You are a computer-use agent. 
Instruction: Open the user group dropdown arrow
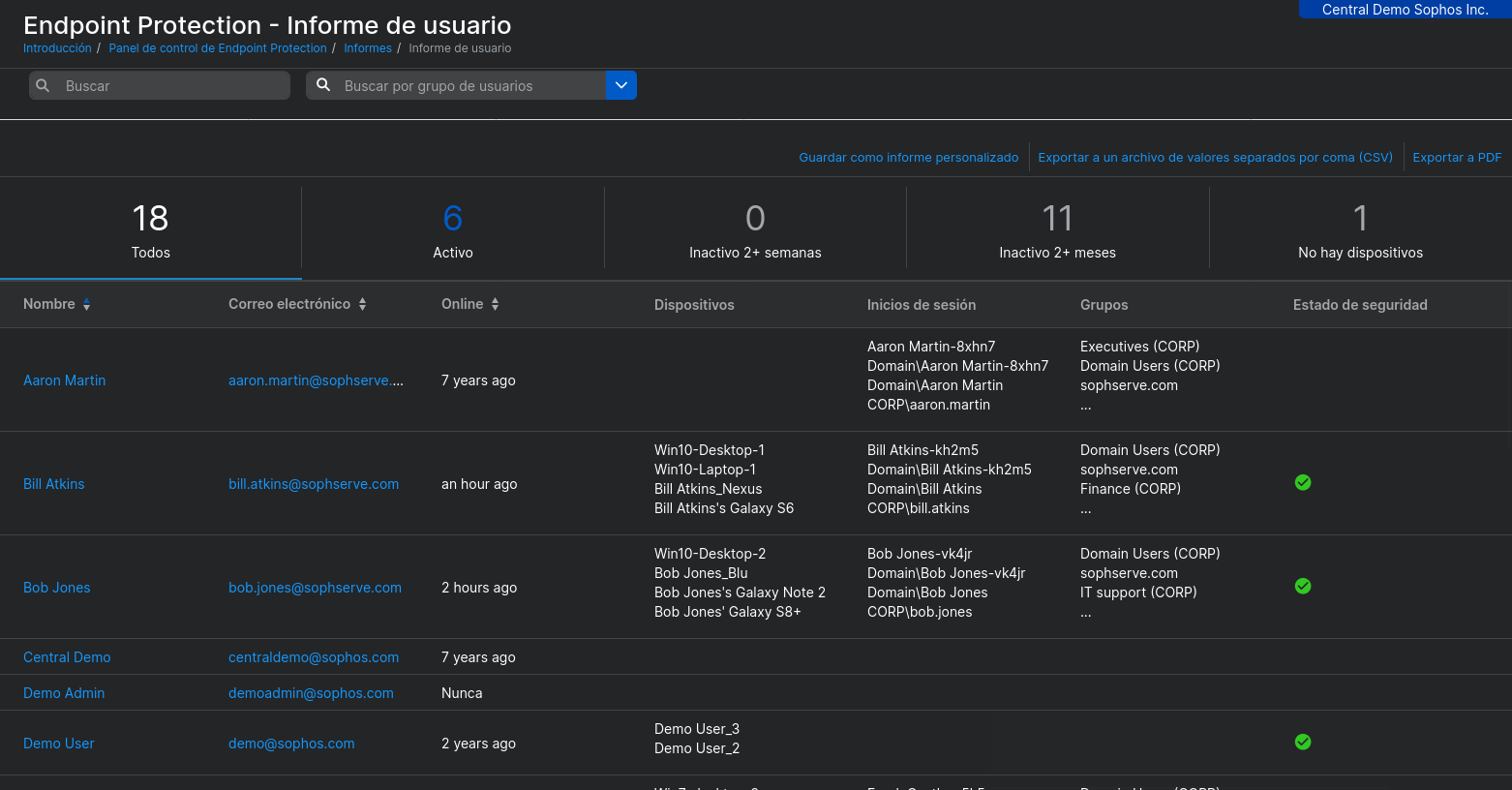(x=620, y=85)
